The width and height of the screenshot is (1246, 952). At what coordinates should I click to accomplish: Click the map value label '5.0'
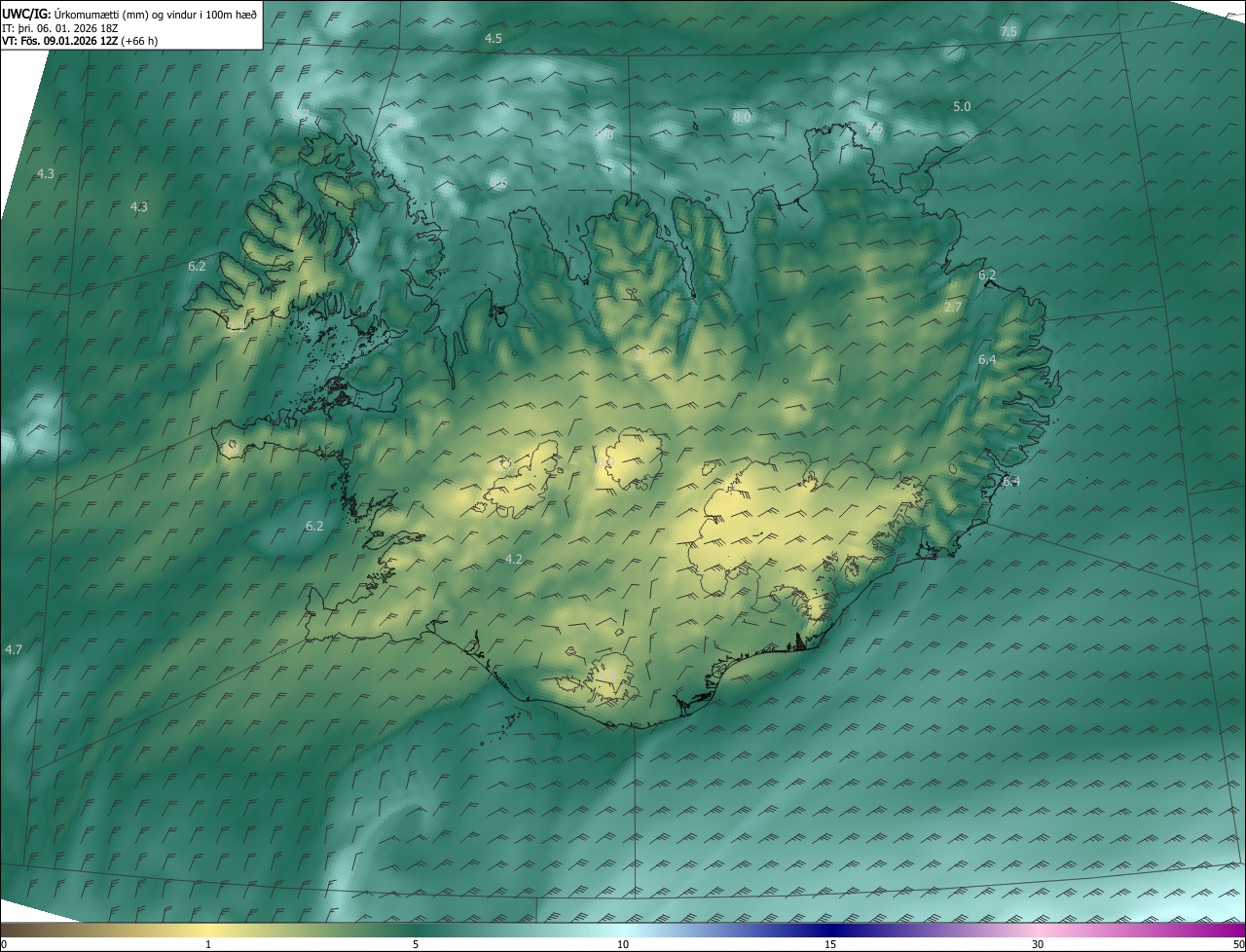pyautogui.click(x=962, y=106)
